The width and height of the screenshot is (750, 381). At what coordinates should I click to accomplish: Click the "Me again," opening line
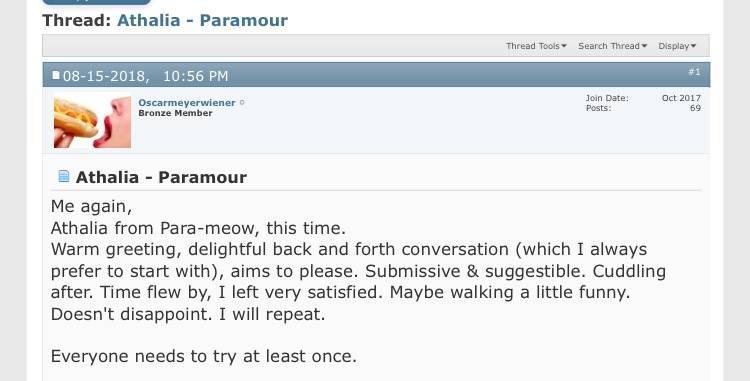click(x=91, y=207)
